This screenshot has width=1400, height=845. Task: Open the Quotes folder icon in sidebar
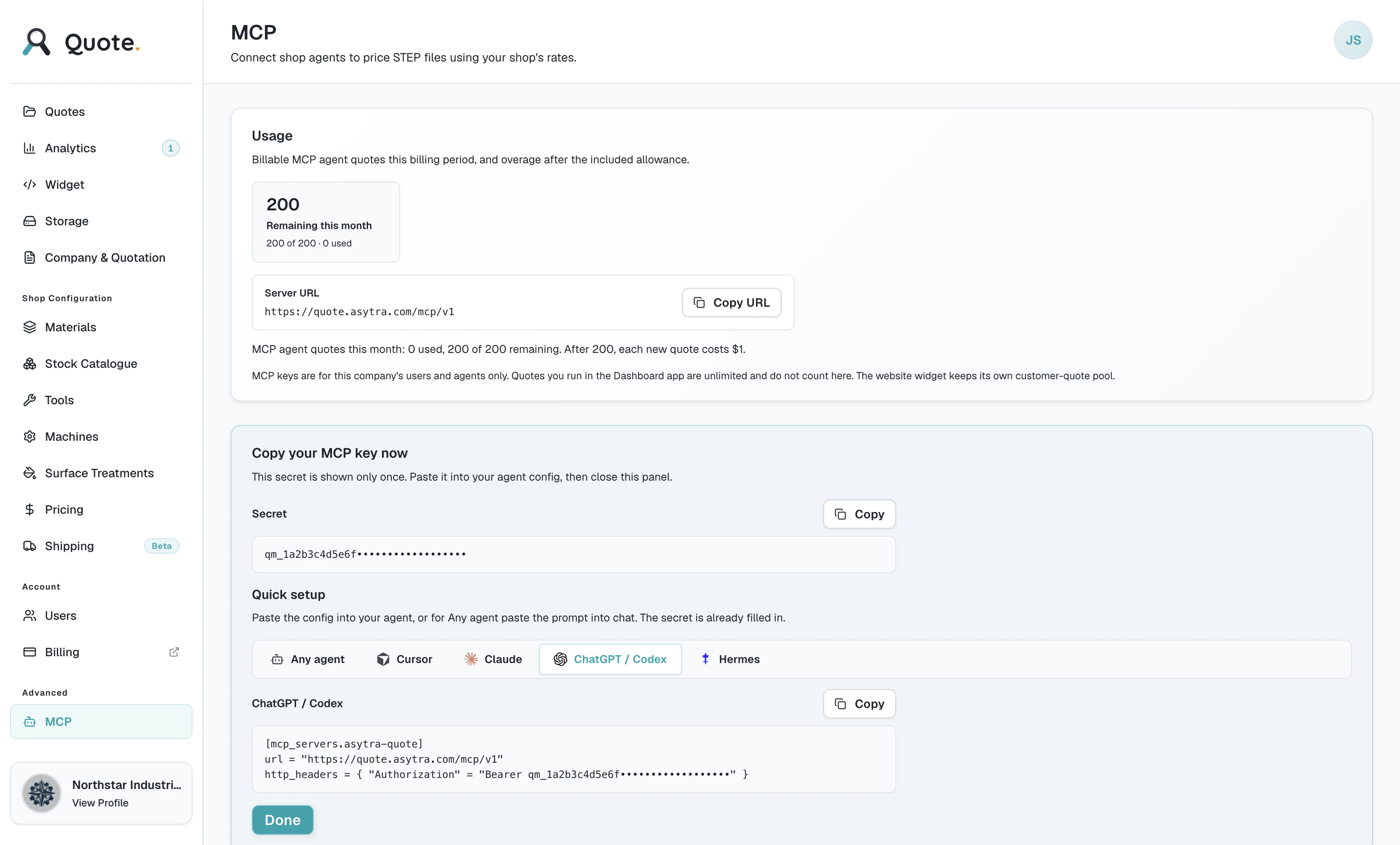point(30,112)
